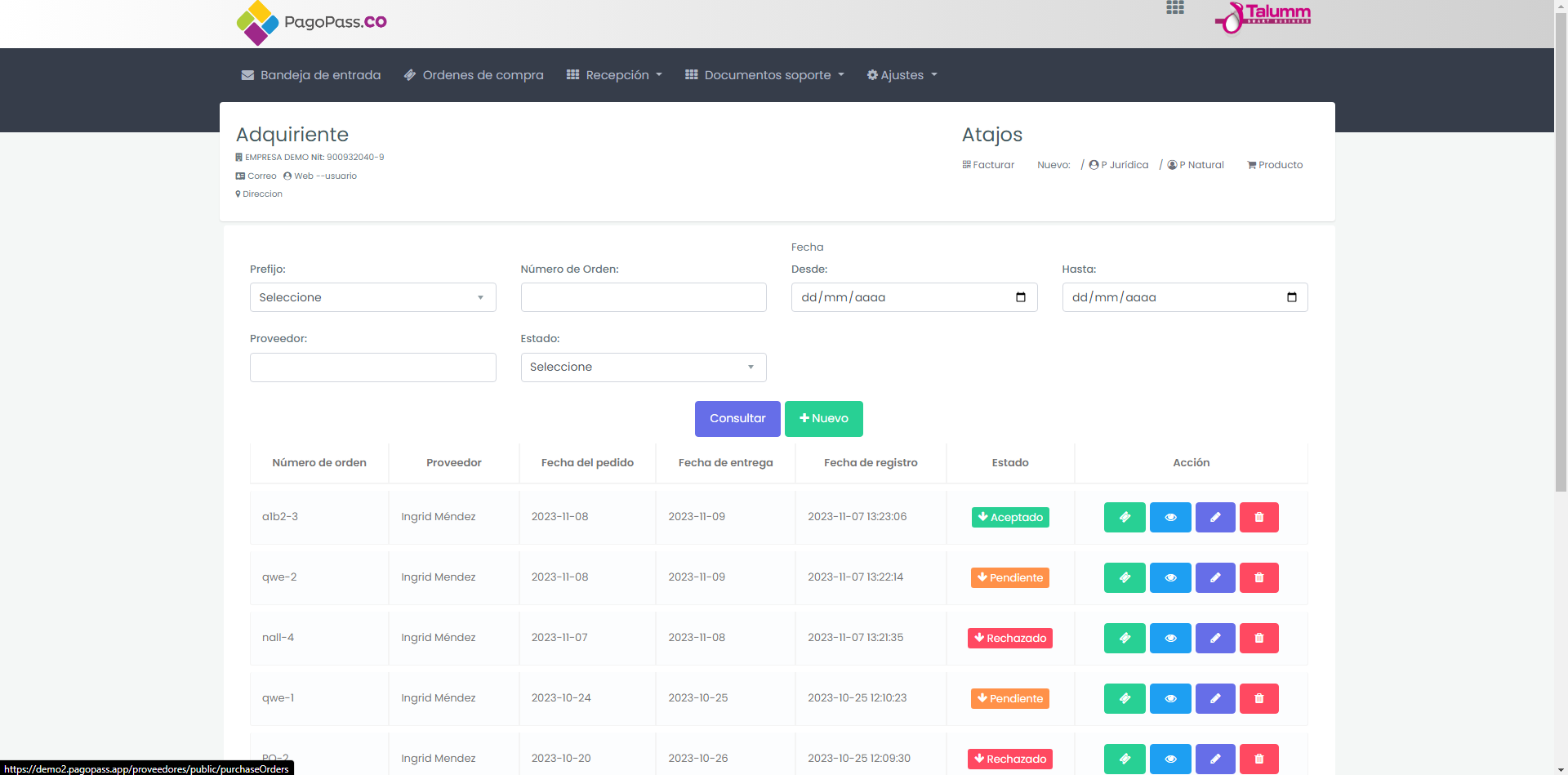View order alb2-3 details with the eye icon
This screenshot has height=775, width=1568.
1170,517
